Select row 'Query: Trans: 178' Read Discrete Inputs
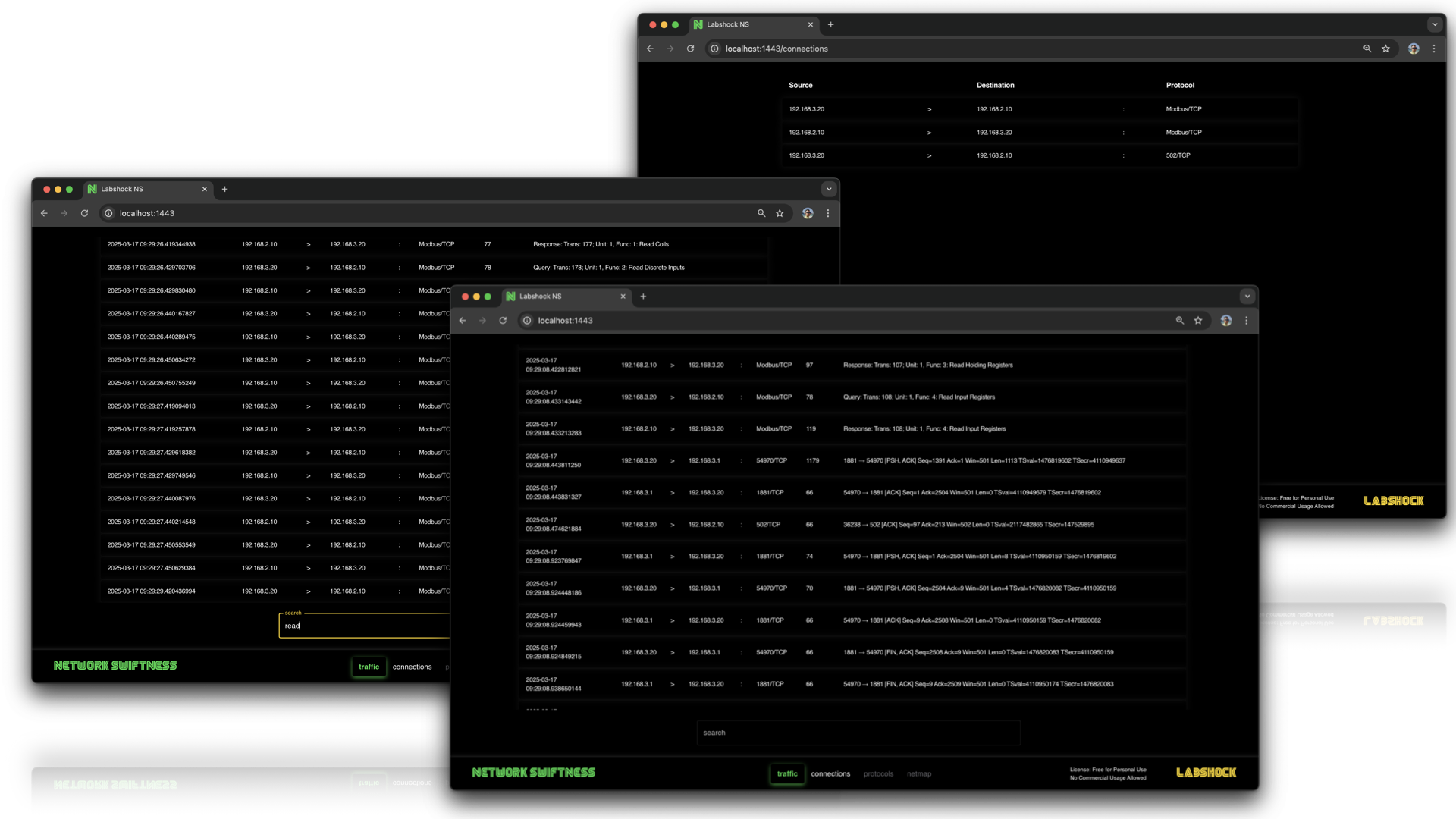Viewport: 1456px width, 819px height. coord(435,268)
